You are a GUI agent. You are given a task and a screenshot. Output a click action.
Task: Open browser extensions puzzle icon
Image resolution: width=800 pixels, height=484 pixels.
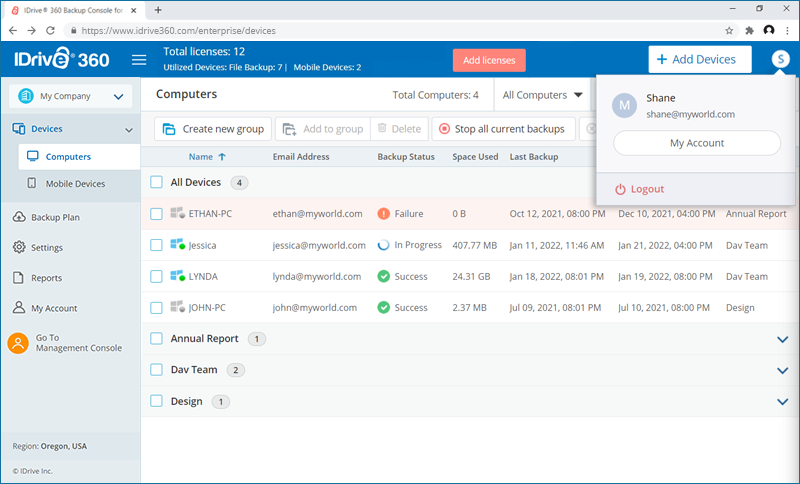click(749, 31)
